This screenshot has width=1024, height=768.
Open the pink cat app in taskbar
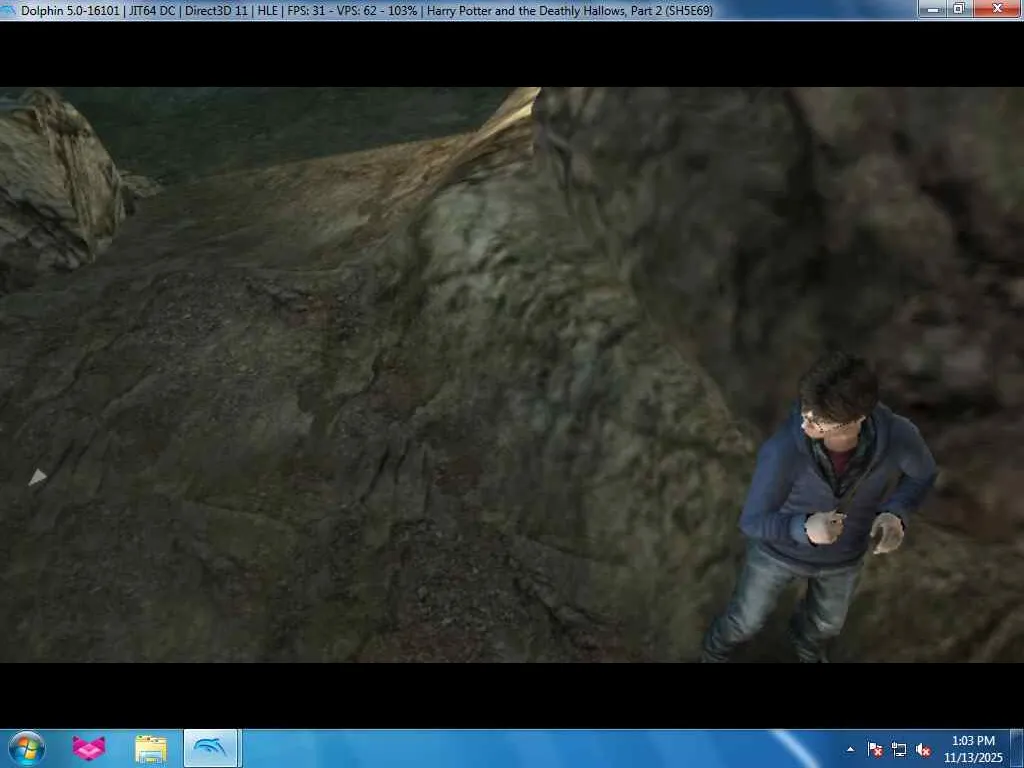tap(89, 748)
